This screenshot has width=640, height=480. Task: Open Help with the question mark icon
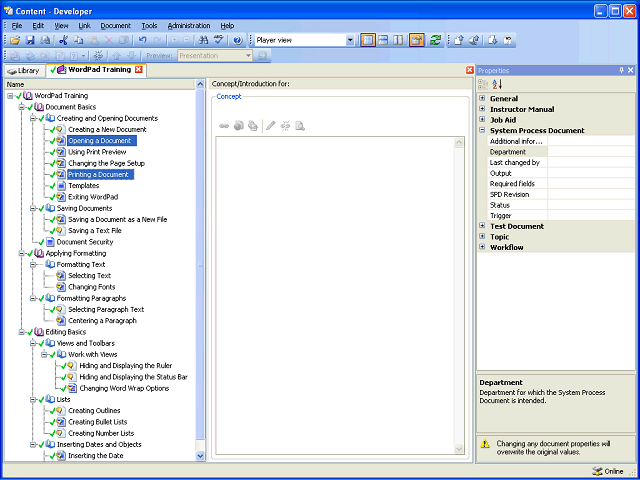coord(238,40)
